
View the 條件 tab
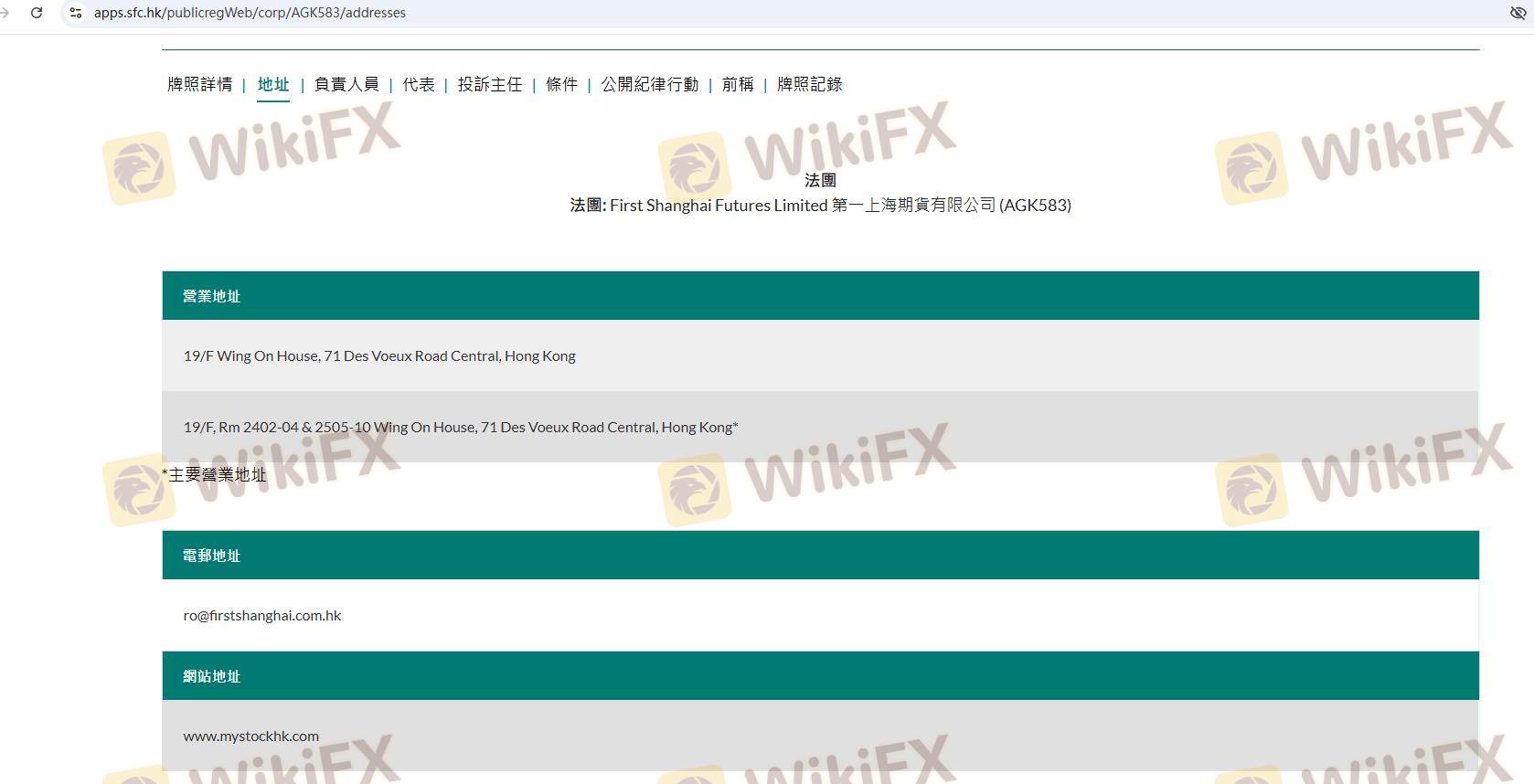(x=561, y=85)
